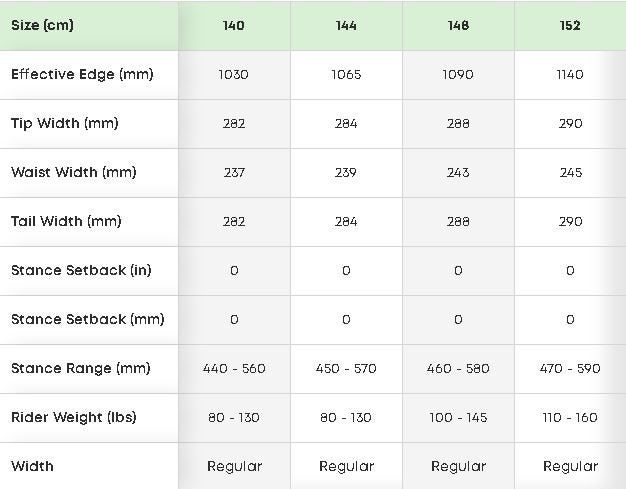The height and width of the screenshot is (489, 626).
Task: Click the Size (cm) header cell
Action: (x=42, y=25)
